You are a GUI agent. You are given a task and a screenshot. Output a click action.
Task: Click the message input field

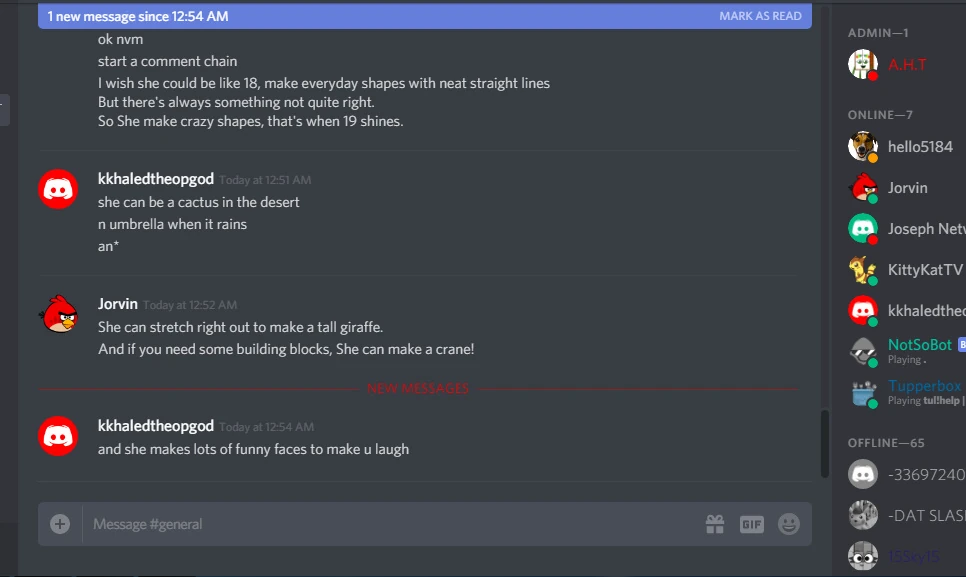click(x=300, y=523)
